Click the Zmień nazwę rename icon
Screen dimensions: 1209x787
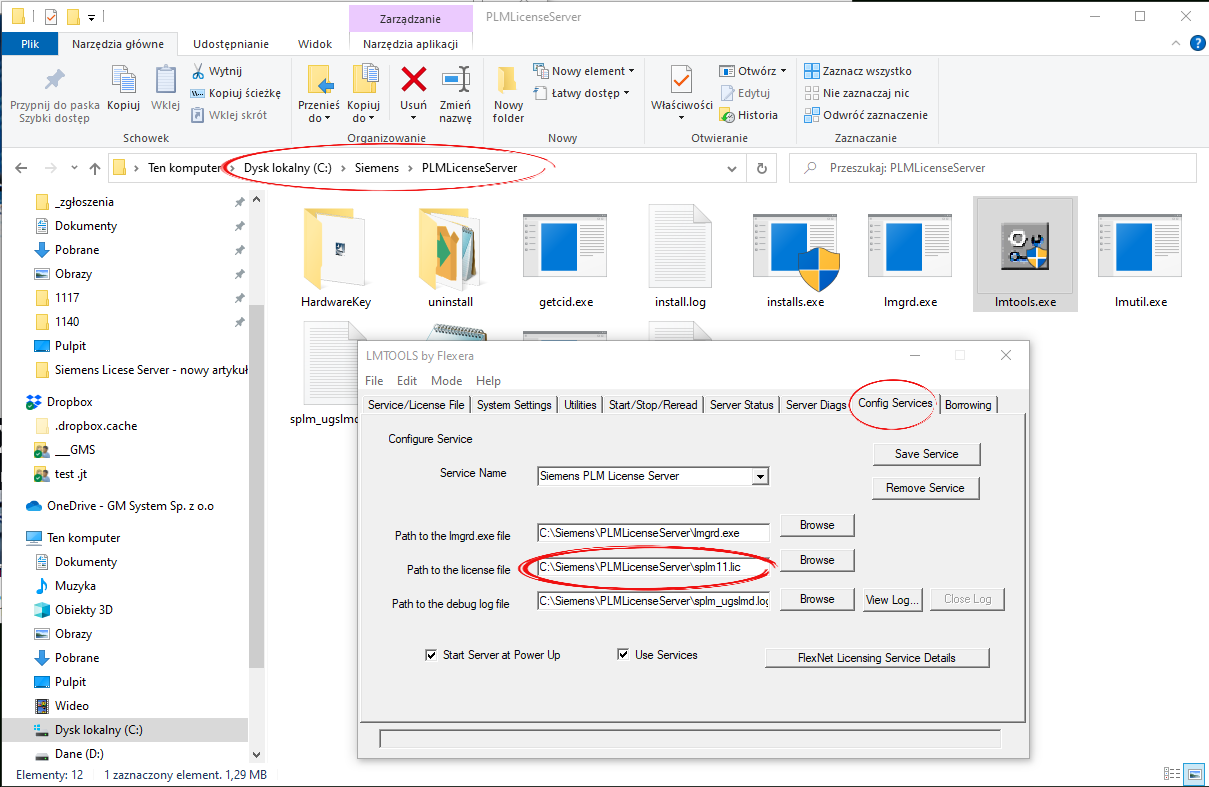[x=455, y=81]
